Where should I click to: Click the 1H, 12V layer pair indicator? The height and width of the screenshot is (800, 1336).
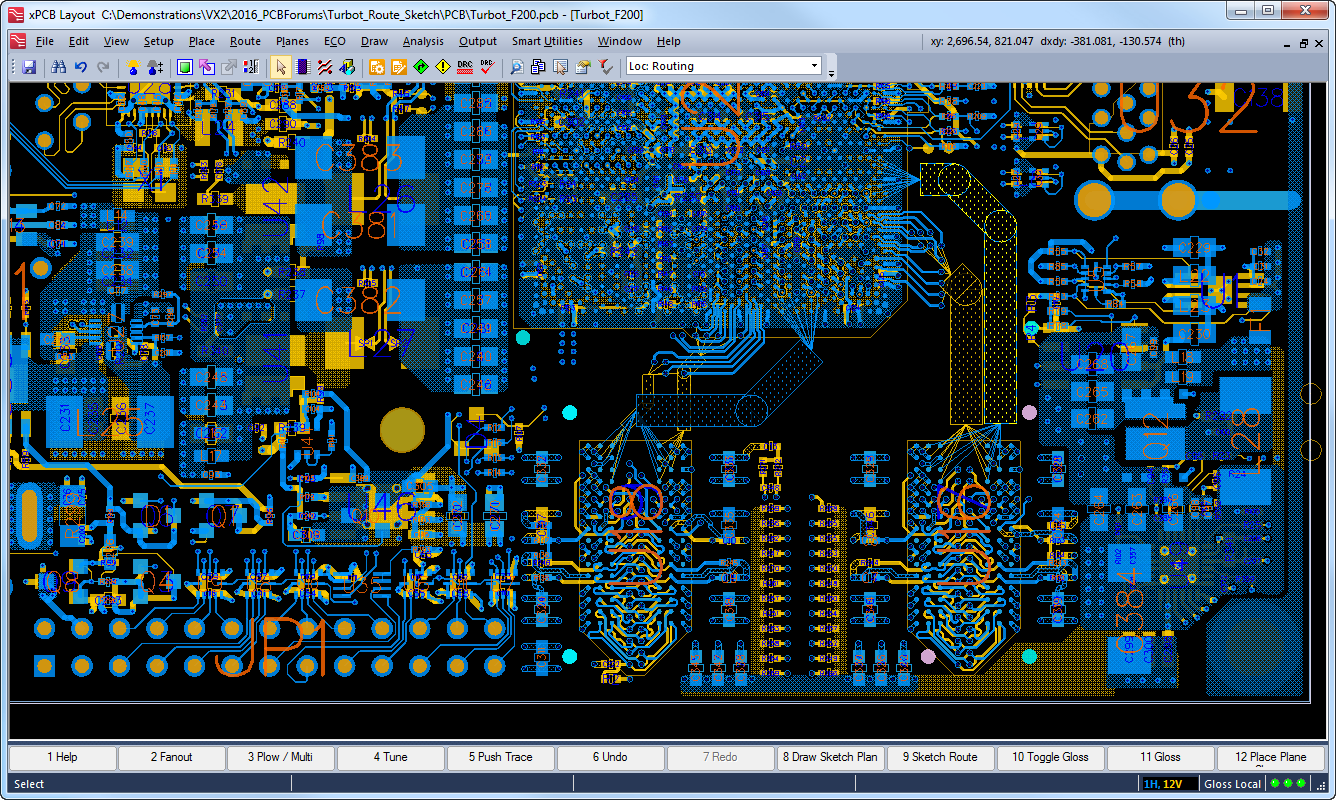pos(1162,783)
